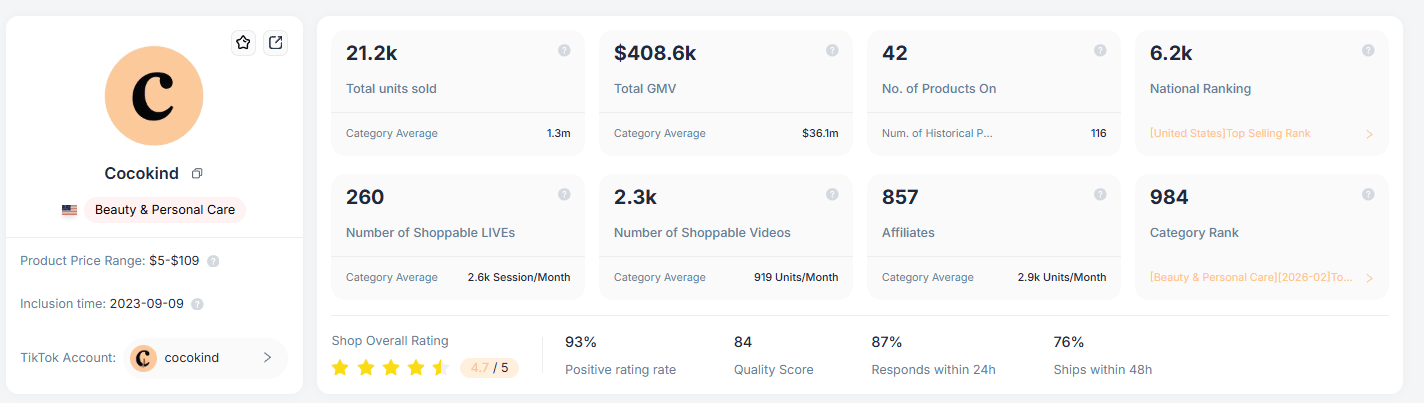The image size is (1424, 403).
Task: Click the 21.2k total units value
Action: (372, 53)
